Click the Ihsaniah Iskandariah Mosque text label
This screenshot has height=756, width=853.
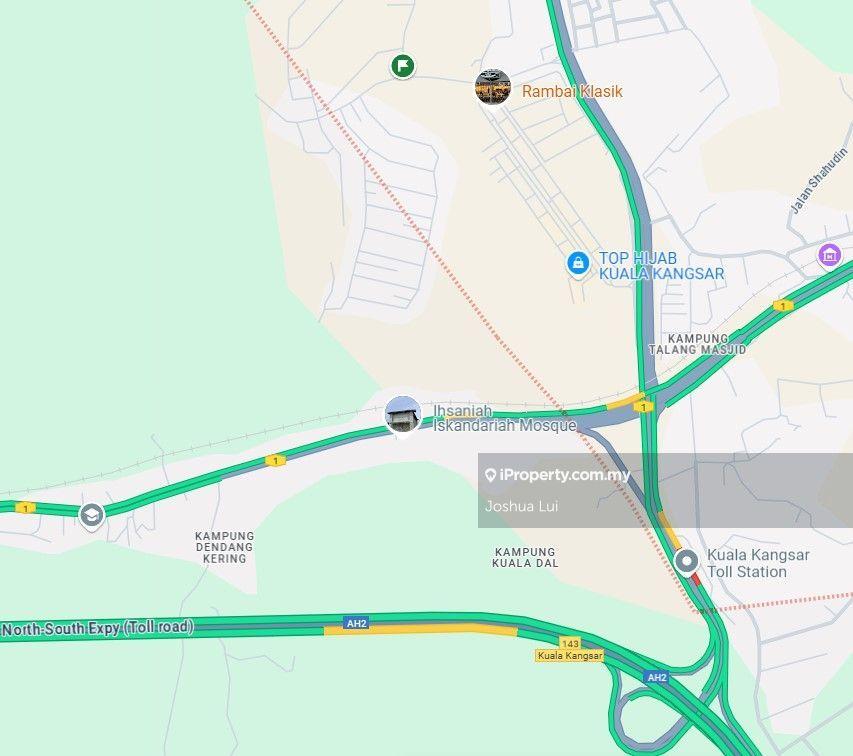point(504,418)
